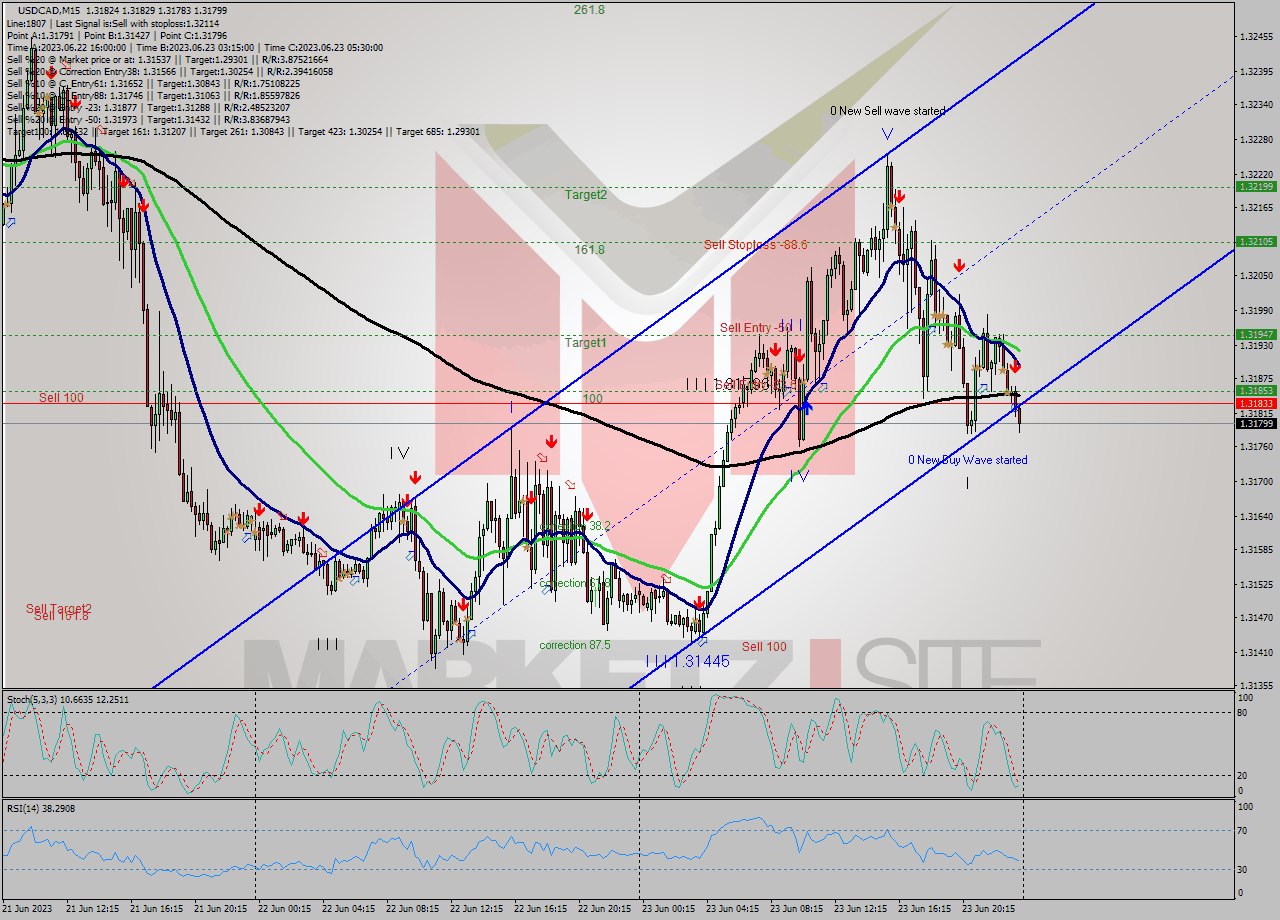The height and width of the screenshot is (920, 1280).
Task: Click the red 'Sell Target2' label
Action: tap(59, 608)
